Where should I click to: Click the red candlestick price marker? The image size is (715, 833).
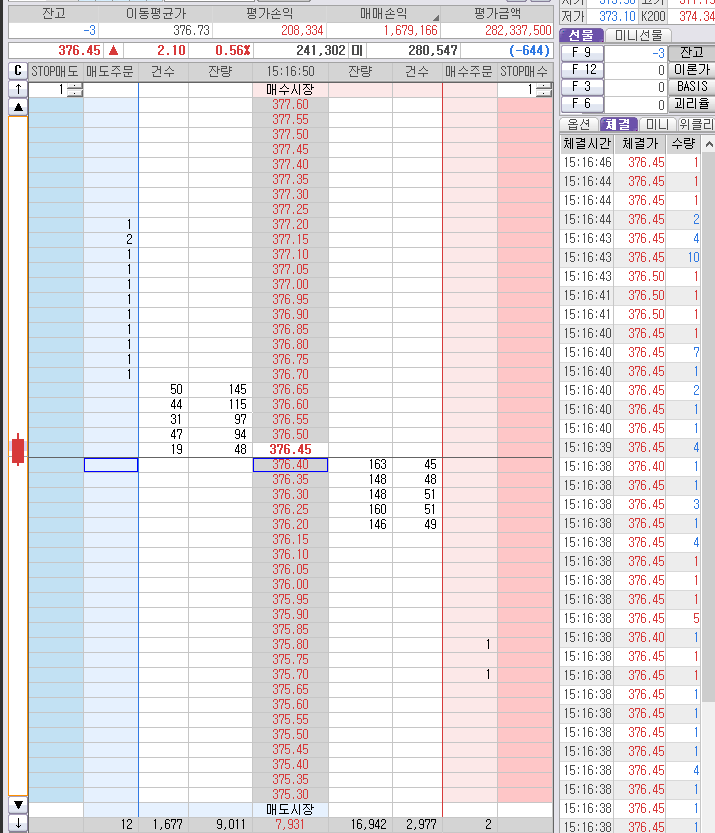click(18, 449)
